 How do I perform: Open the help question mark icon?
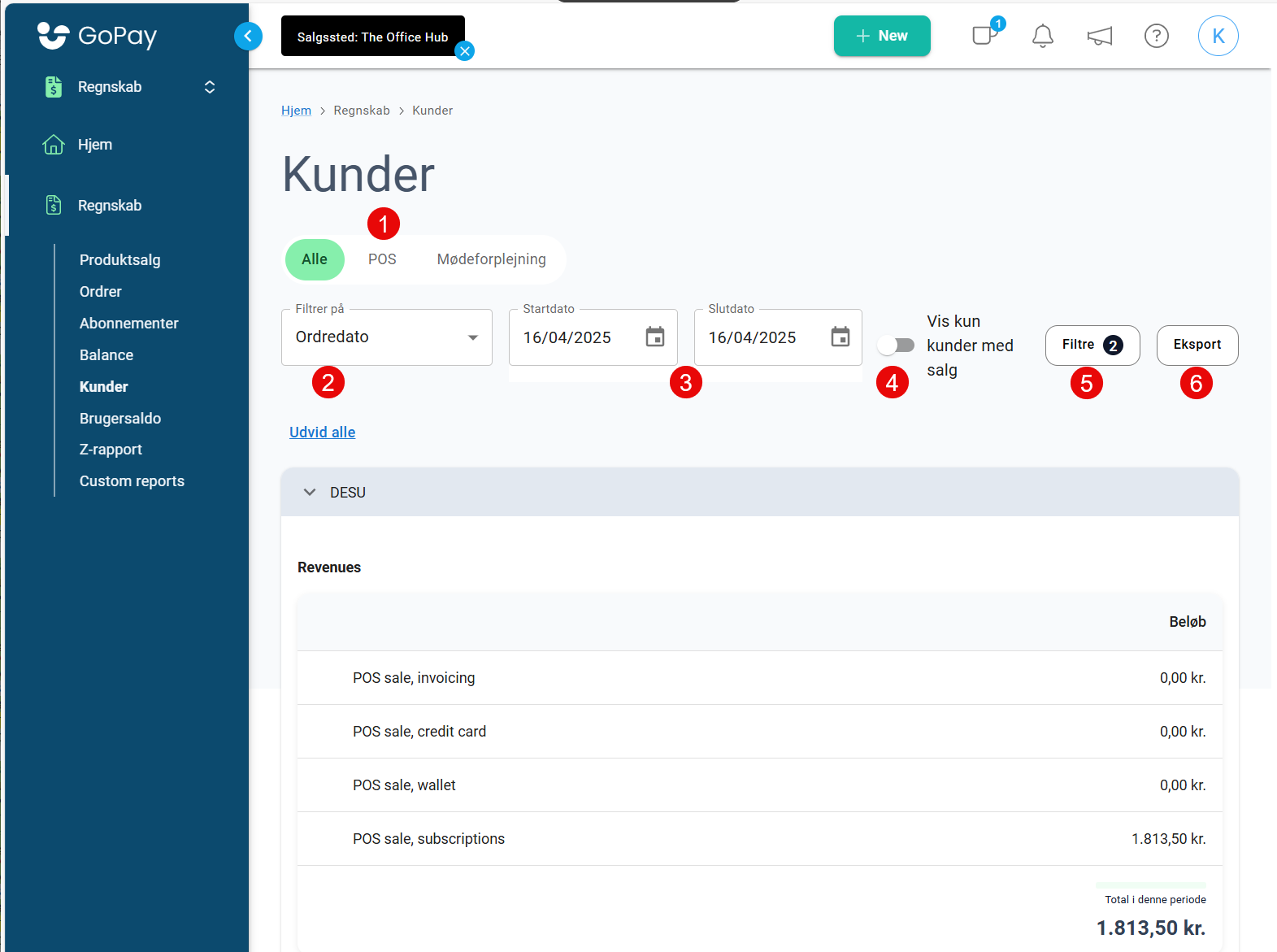coord(1157,36)
